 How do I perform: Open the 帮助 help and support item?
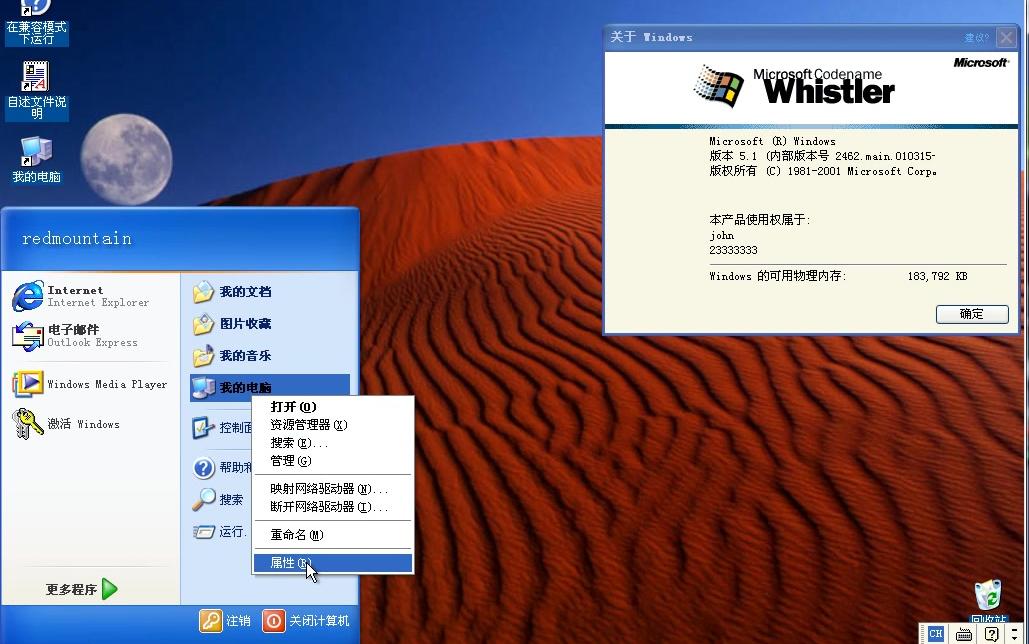[222, 467]
